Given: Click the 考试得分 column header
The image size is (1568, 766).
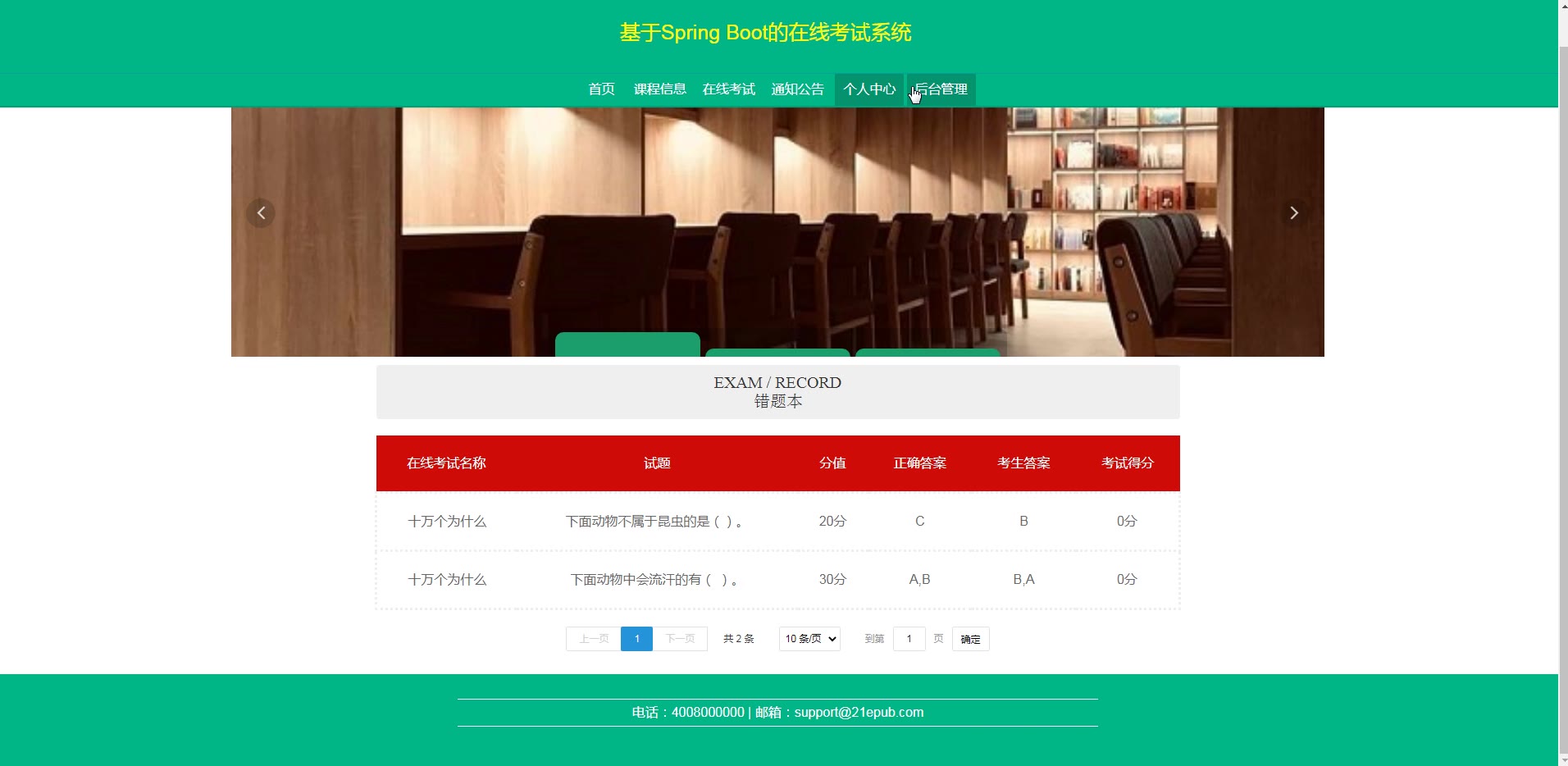Looking at the screenshot, I should pos(1128,463).
